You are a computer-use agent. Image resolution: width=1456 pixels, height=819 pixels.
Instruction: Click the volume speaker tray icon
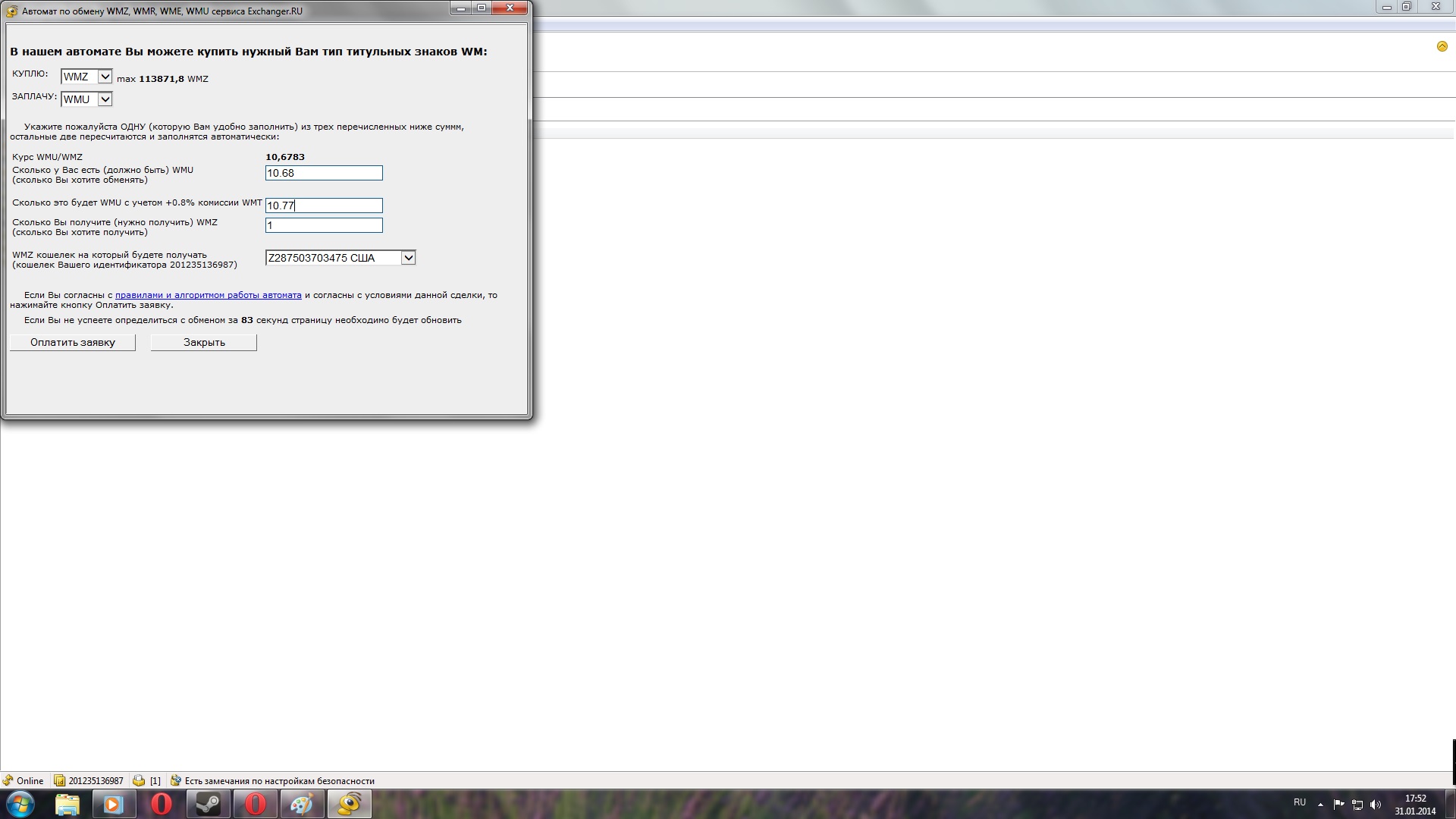click(1376, 805)
